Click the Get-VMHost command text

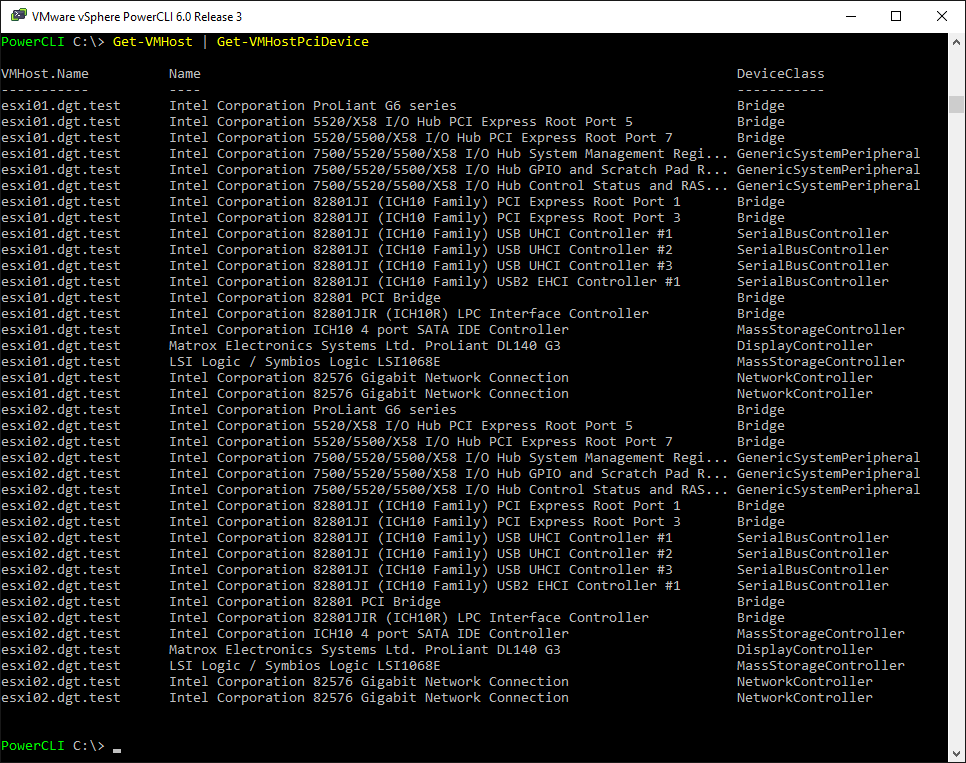click(x=152, y=42)
